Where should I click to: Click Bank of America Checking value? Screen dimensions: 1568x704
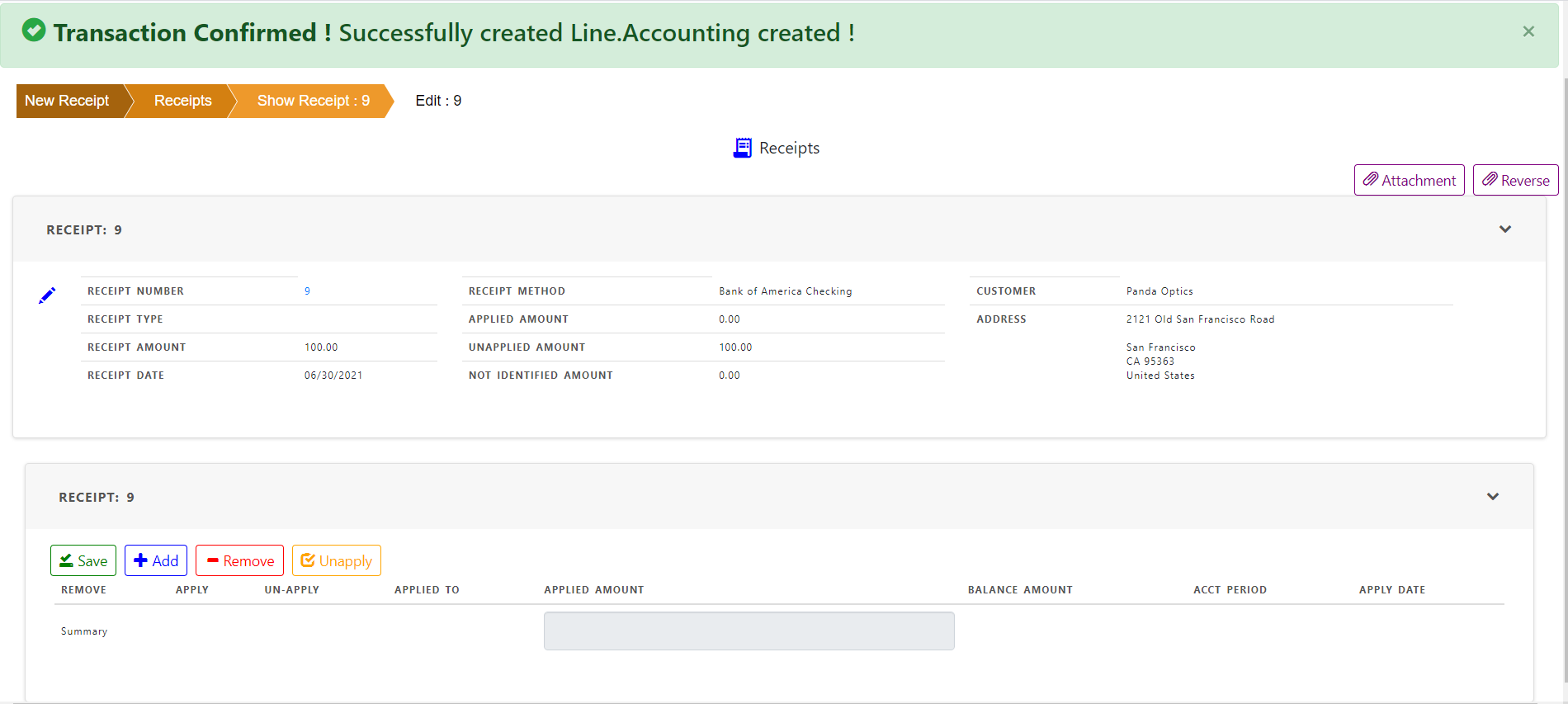pos(785,291)
